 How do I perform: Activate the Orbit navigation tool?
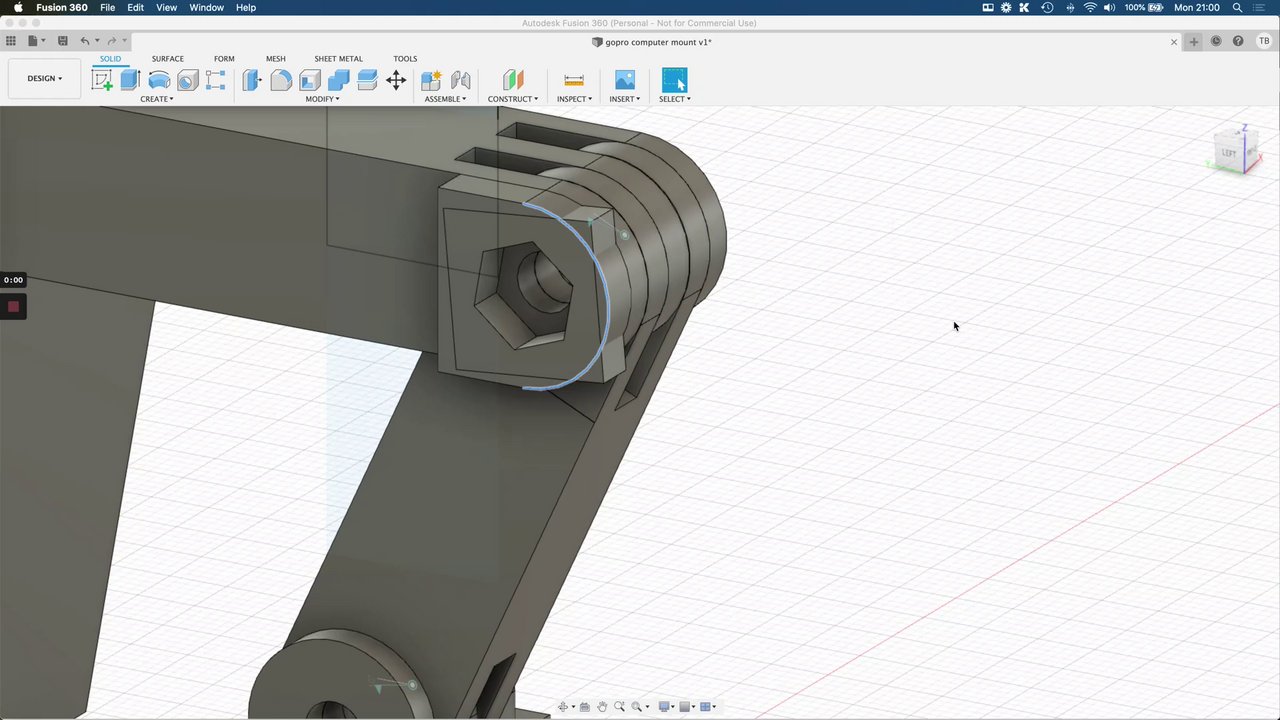563,707
